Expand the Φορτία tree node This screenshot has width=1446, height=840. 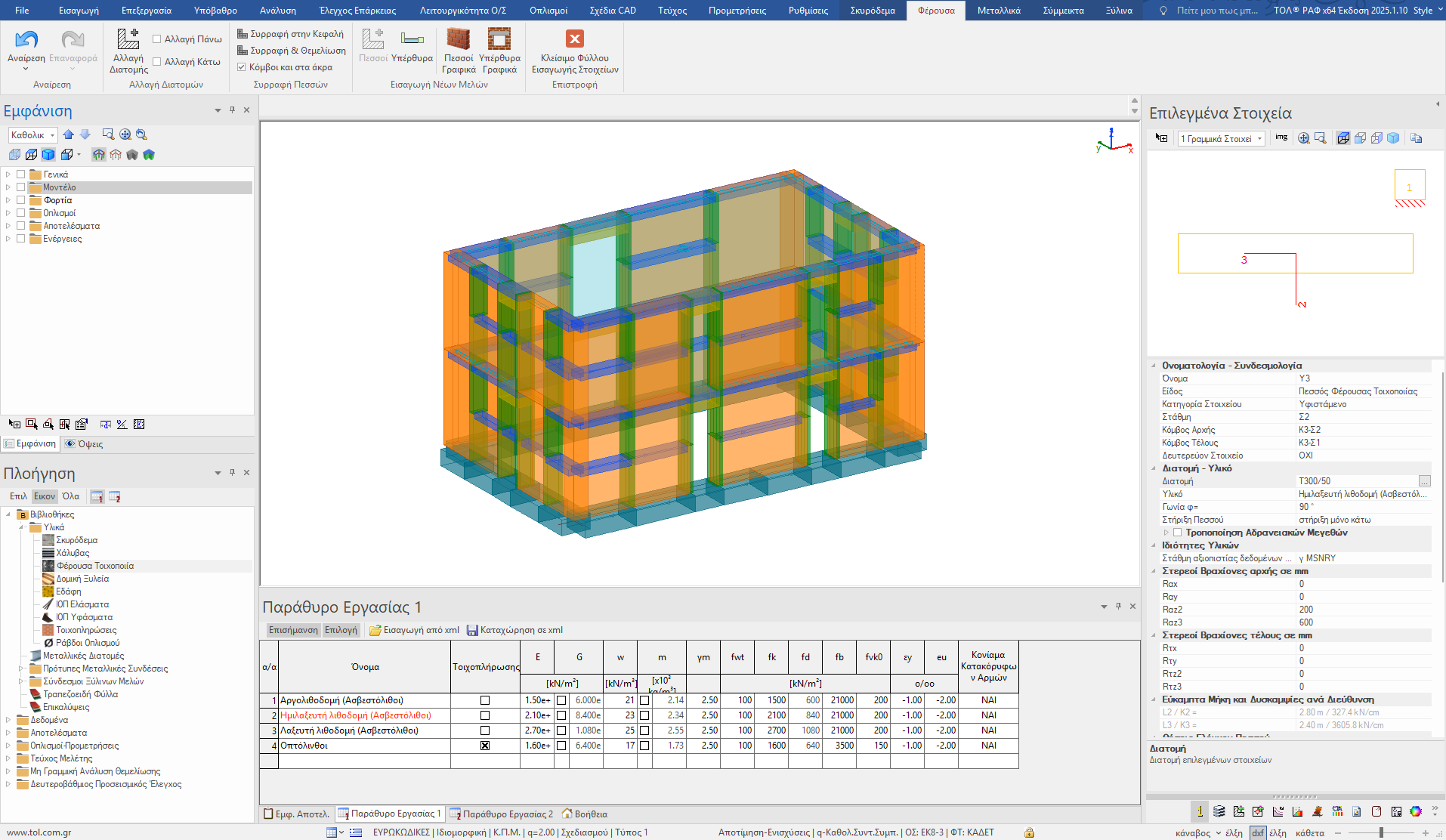(8, 200)
